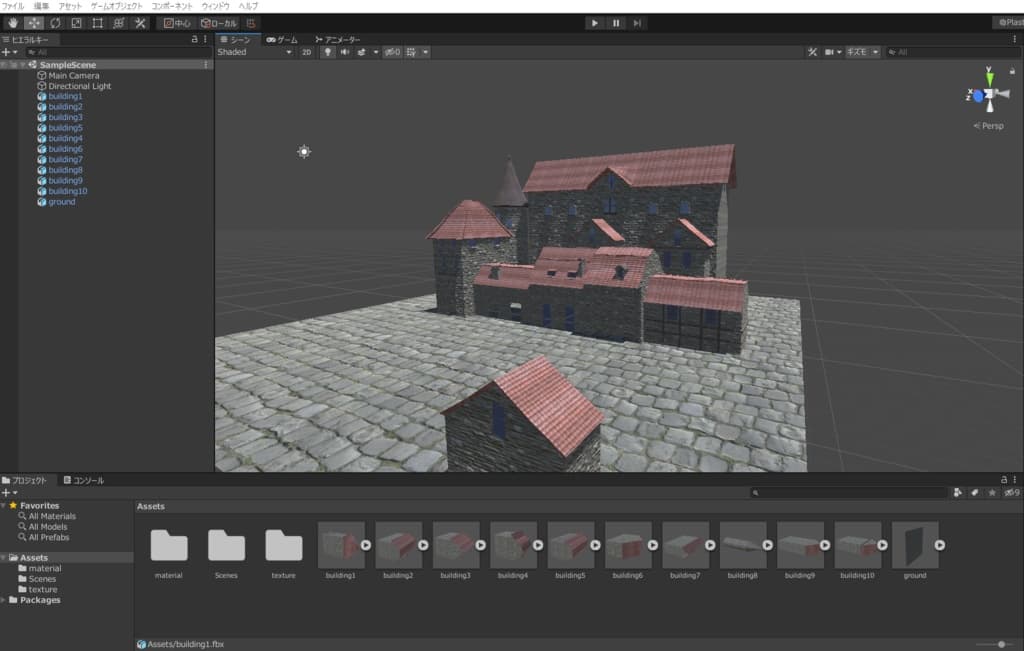Viewport: 1024px width, 651px height.
Task: Toggle 2D view mode
Action: click(307, 52)
